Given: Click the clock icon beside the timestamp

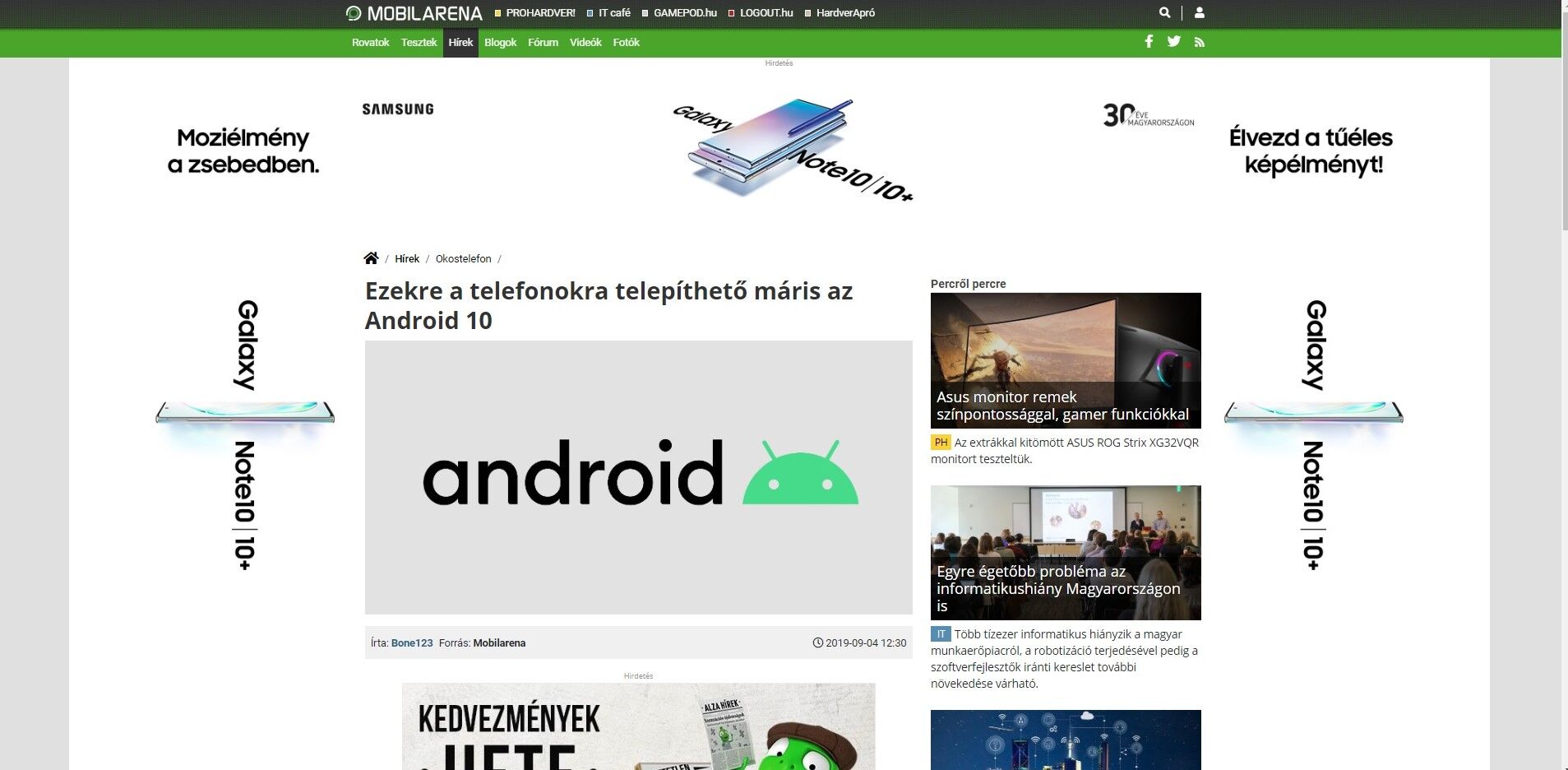Looking at the screenshot, I should [818, 643].
